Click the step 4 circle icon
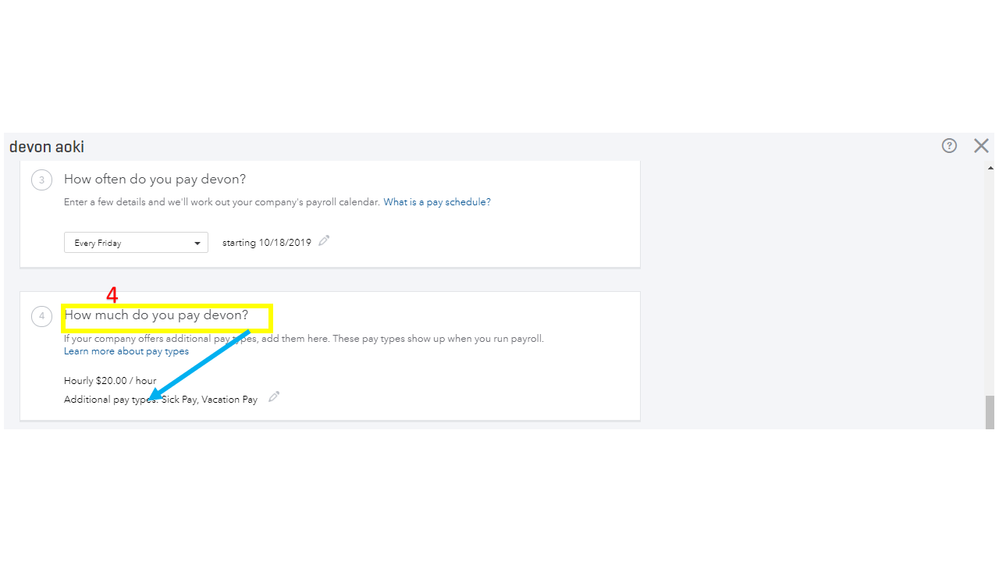Viewport: 999px width, 562px height. pos(42,316)
